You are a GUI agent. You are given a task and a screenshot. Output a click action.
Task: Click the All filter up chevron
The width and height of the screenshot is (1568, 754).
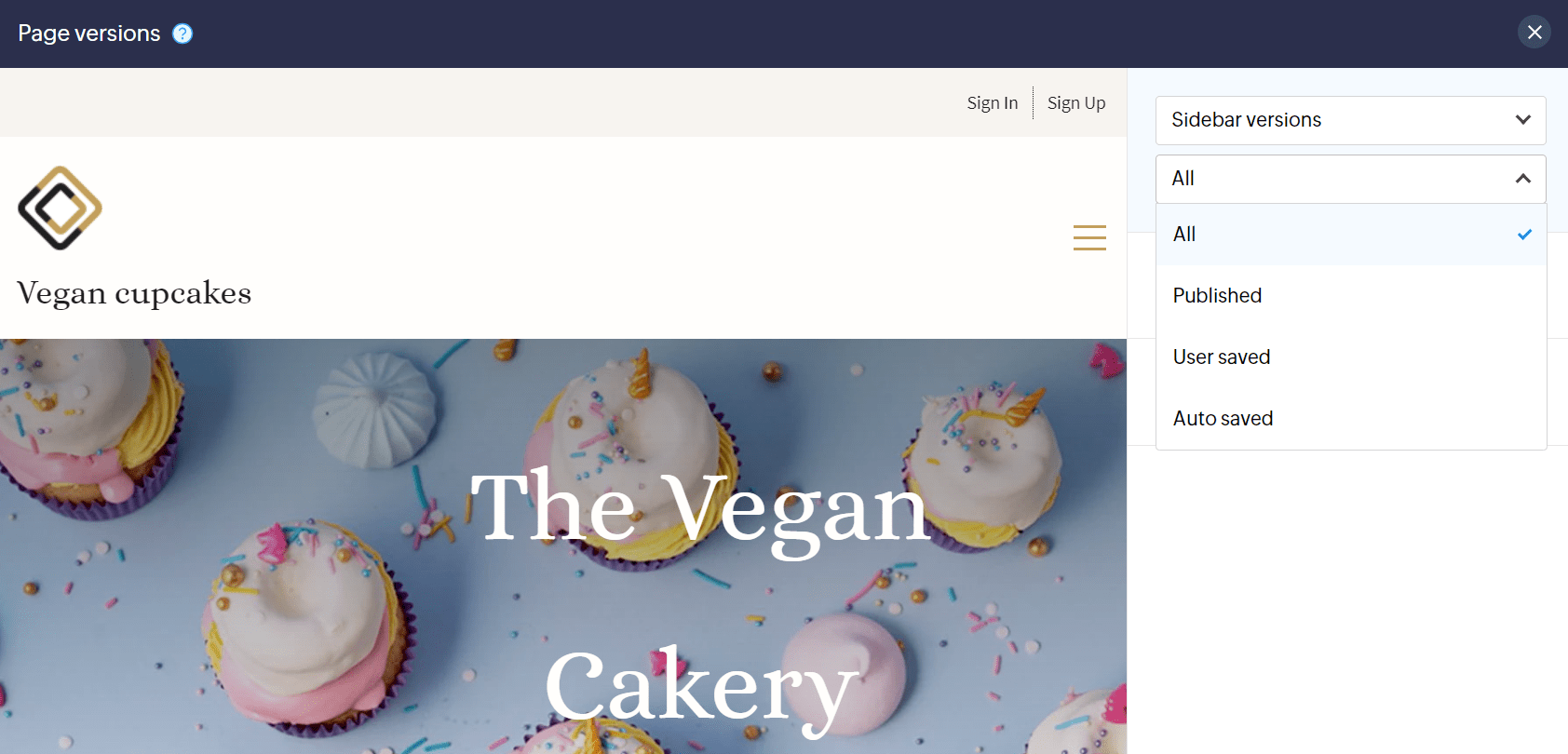[x=1523, y=179]
